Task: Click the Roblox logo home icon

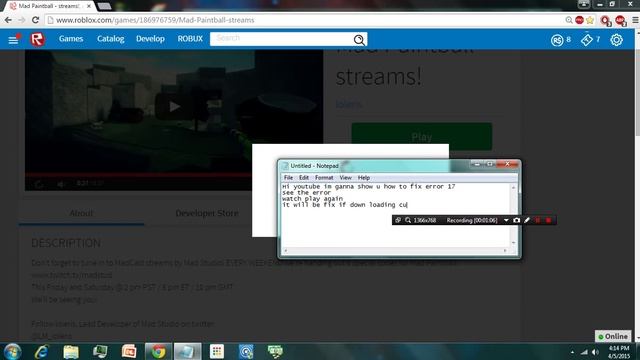Action: coord(37,39)
